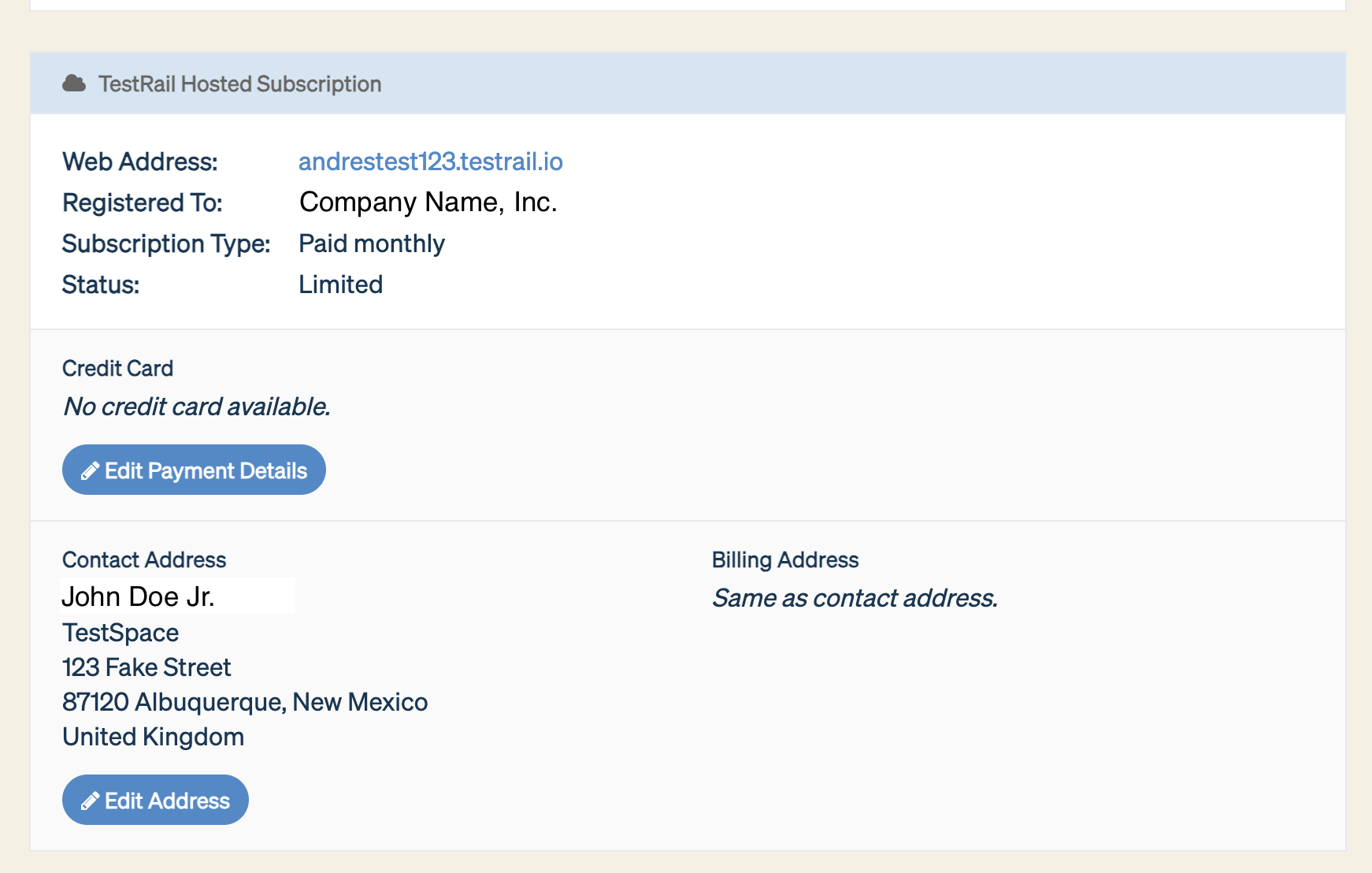Click the 'TestSpace' company line
This screenshot has width=1372, height=873.
[121, 633]
